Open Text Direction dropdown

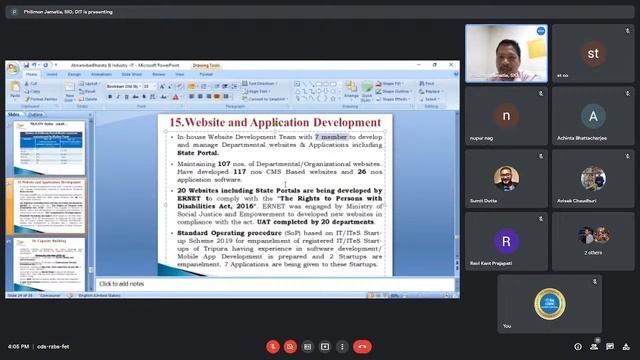pyautogui.click(x=260, y=84)
